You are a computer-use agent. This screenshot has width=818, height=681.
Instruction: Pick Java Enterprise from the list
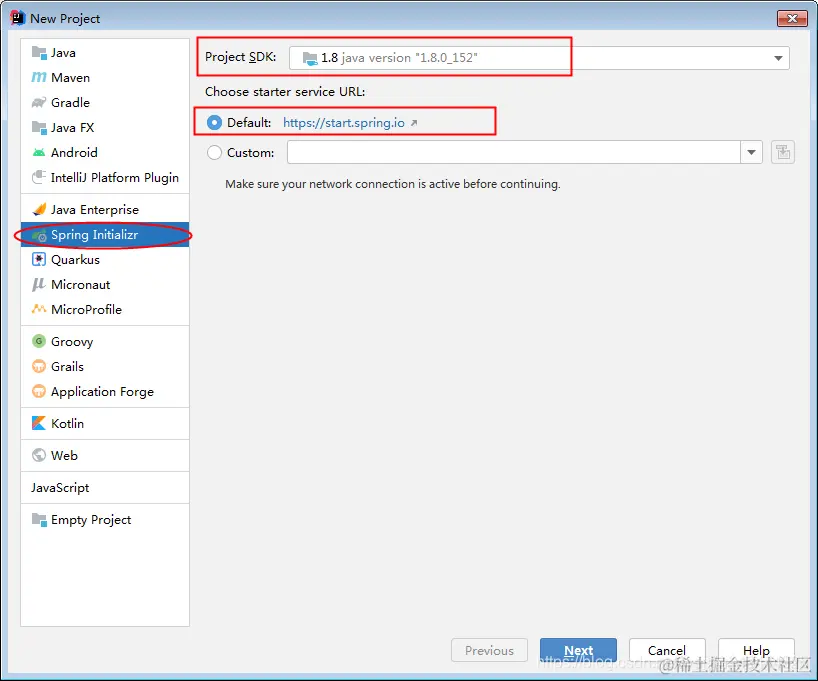click(x=105, y=210)
